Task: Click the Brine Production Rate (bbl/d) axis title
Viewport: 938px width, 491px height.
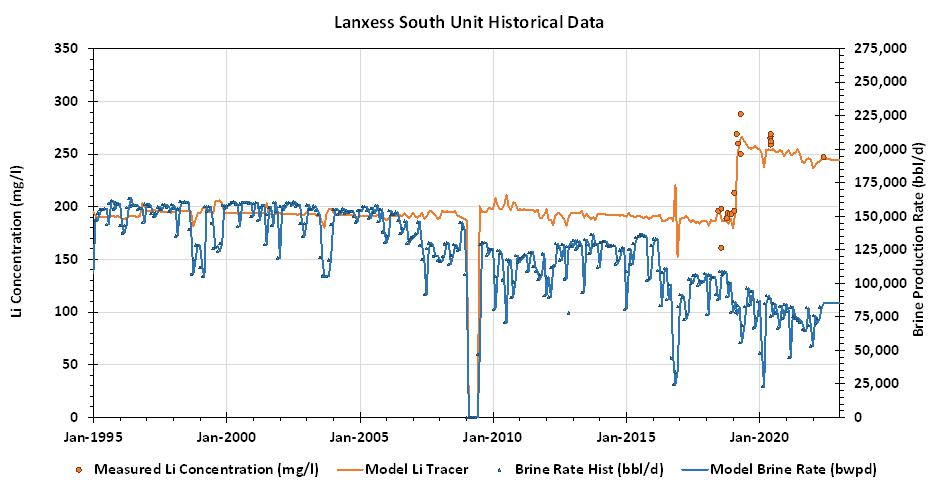Action: tap(920, 232)
